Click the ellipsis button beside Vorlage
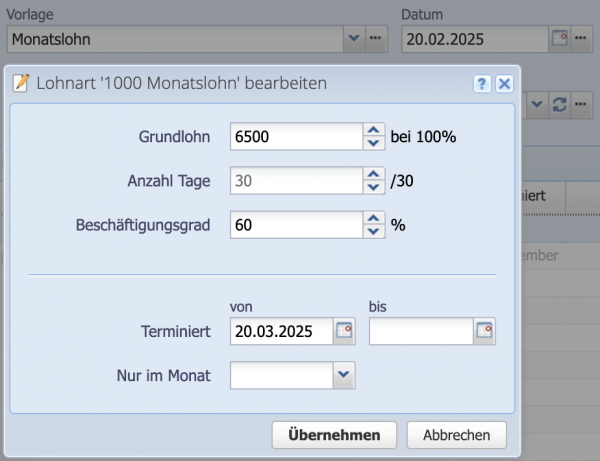This screenshot has height=461, width=600. 376,39
